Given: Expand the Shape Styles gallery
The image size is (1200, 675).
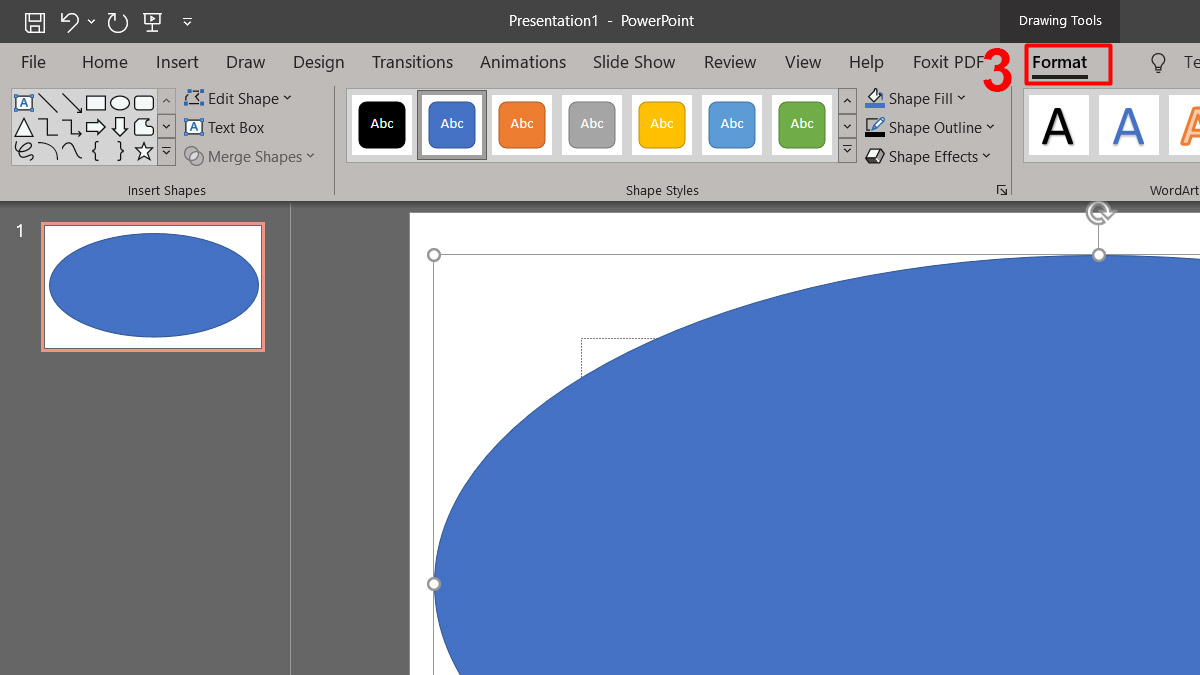Looking at the screenshot, I should tap(847, 149).
